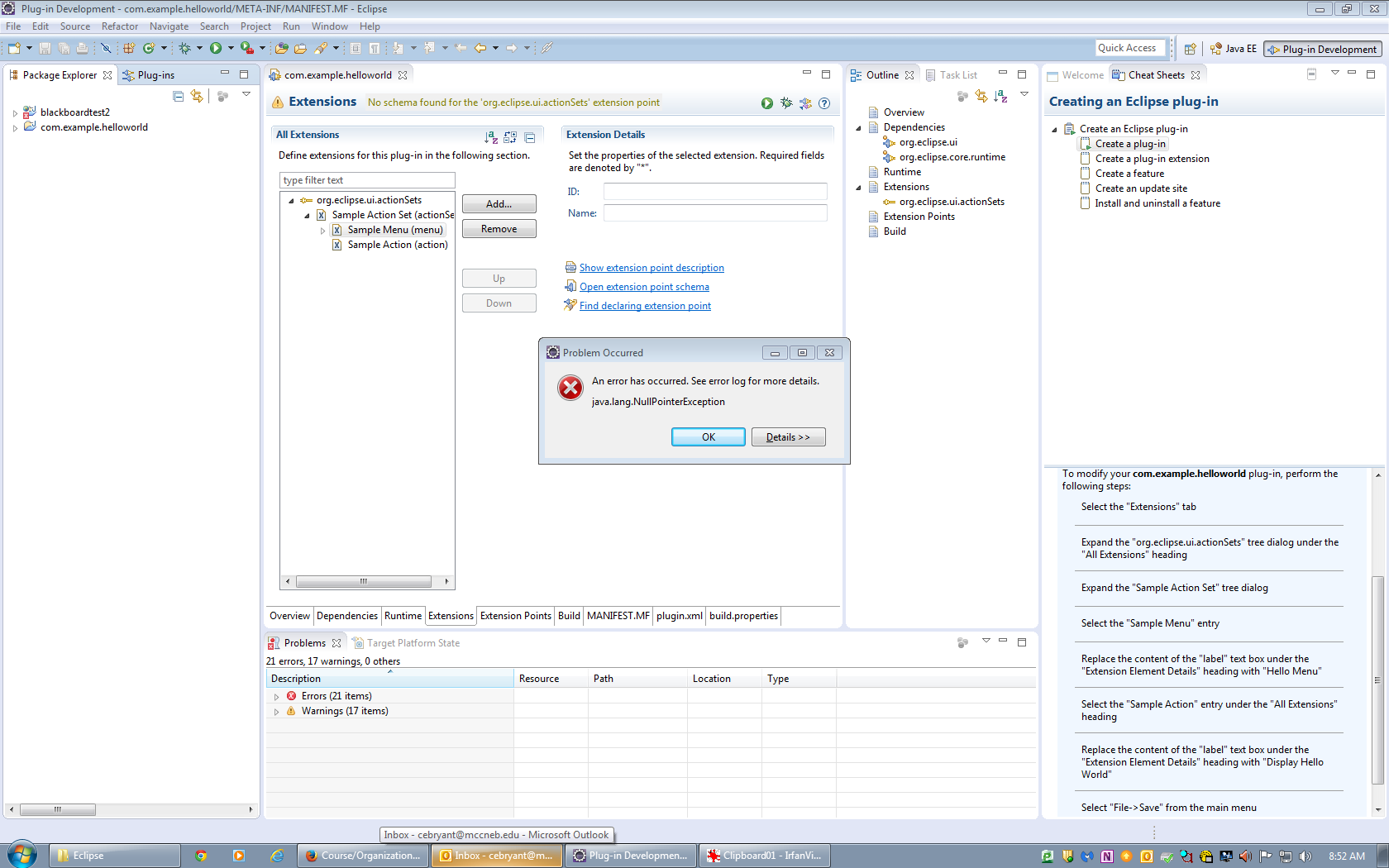This screenshot has width=1389, height=868.
Task: Click Expand All in All Extensions section
Action: (x=510, y=137)
